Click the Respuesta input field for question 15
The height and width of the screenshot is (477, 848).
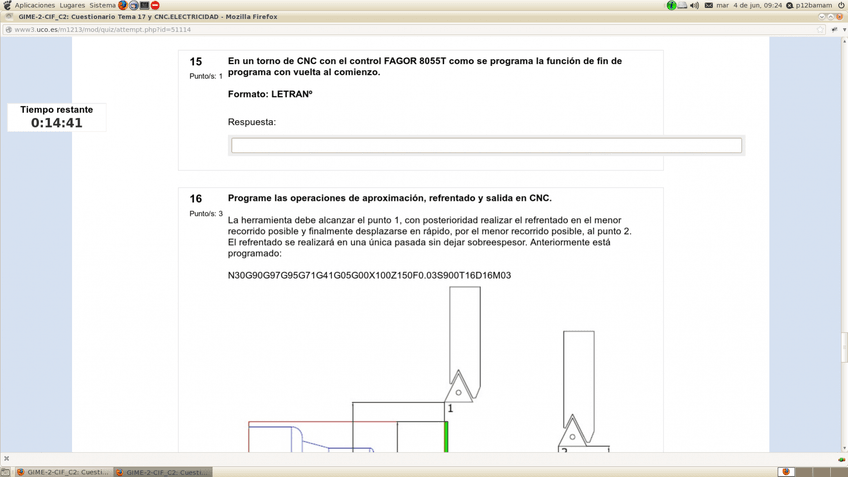point(486,146)
